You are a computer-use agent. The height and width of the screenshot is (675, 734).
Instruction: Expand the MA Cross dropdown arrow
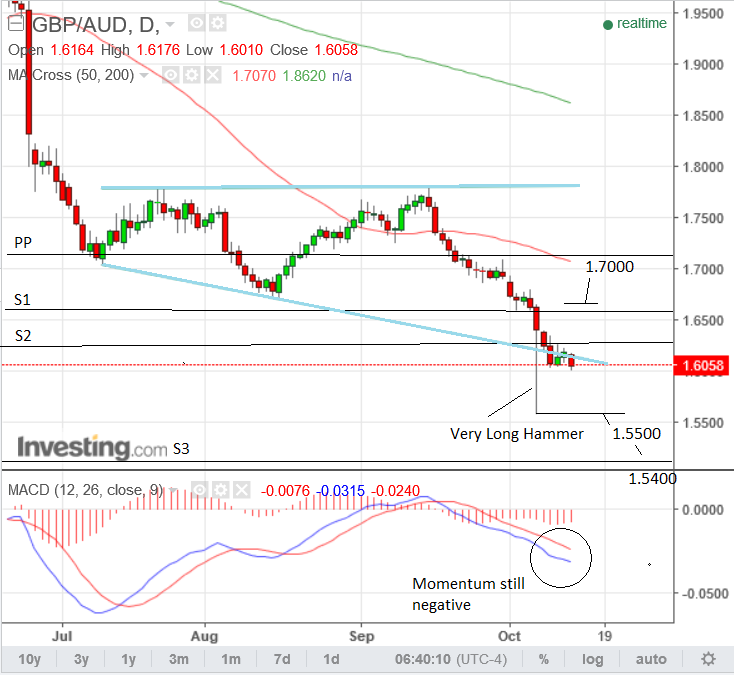tap(144, 75)
